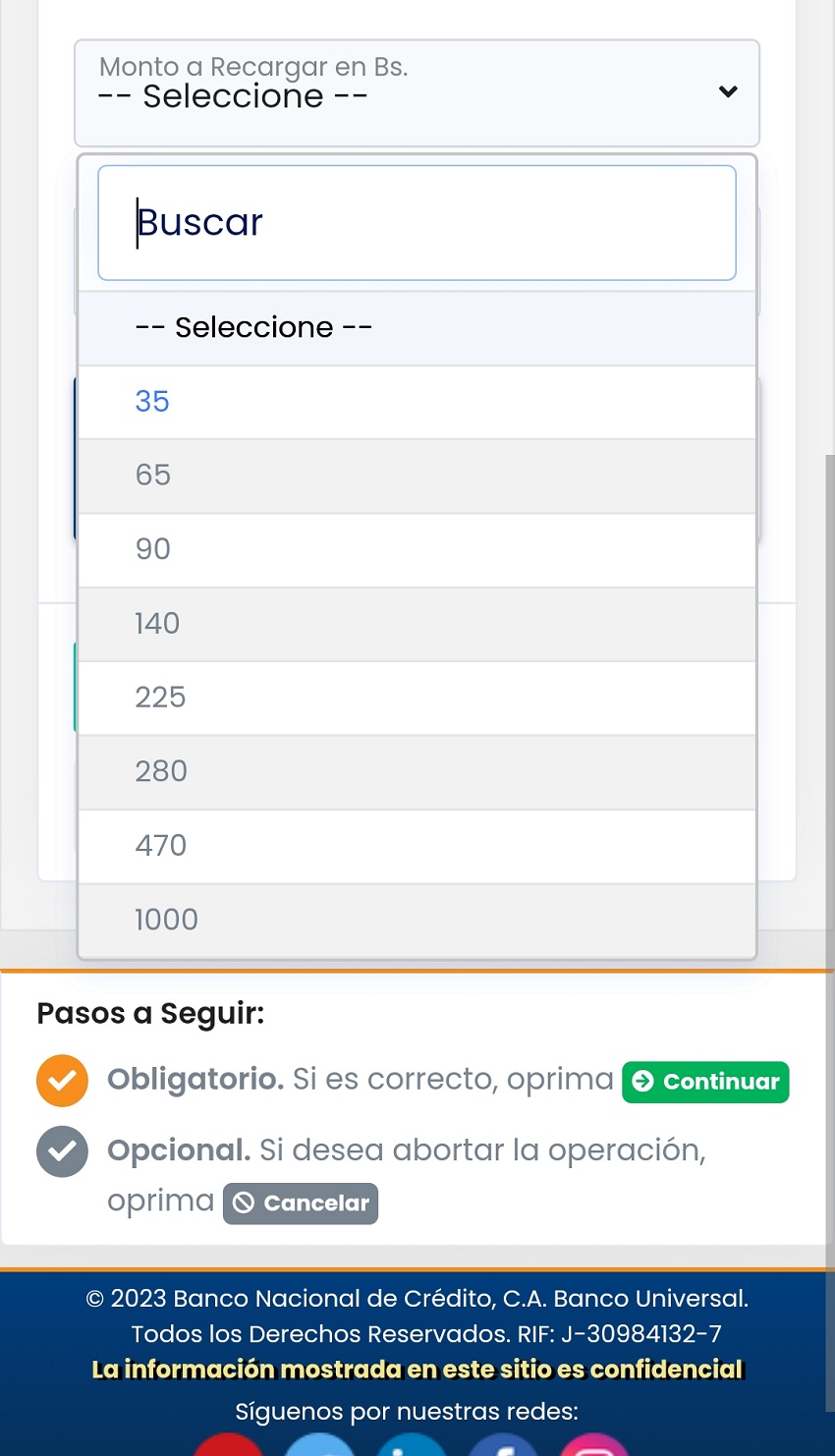Screen dimensions: 835x1456
Task: Click the gray Opcional checkmark icon
Action: 62,1150
